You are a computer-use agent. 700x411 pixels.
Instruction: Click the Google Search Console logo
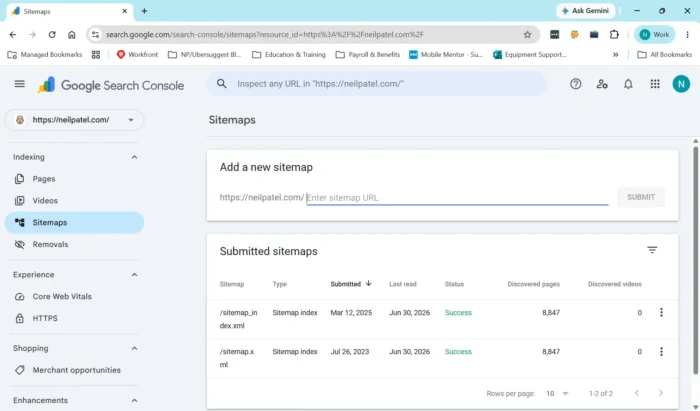111,85
